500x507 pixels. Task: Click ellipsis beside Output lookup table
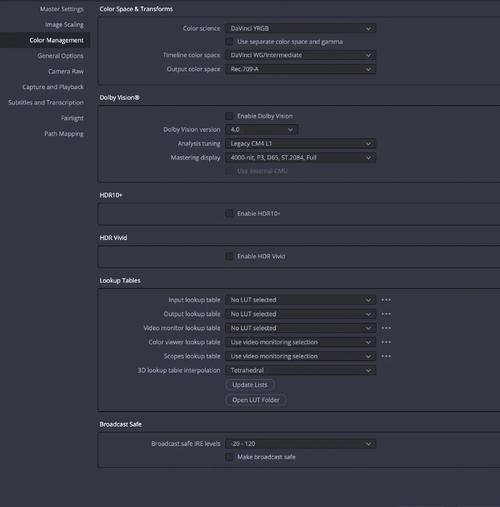click(x=386, y=314)
